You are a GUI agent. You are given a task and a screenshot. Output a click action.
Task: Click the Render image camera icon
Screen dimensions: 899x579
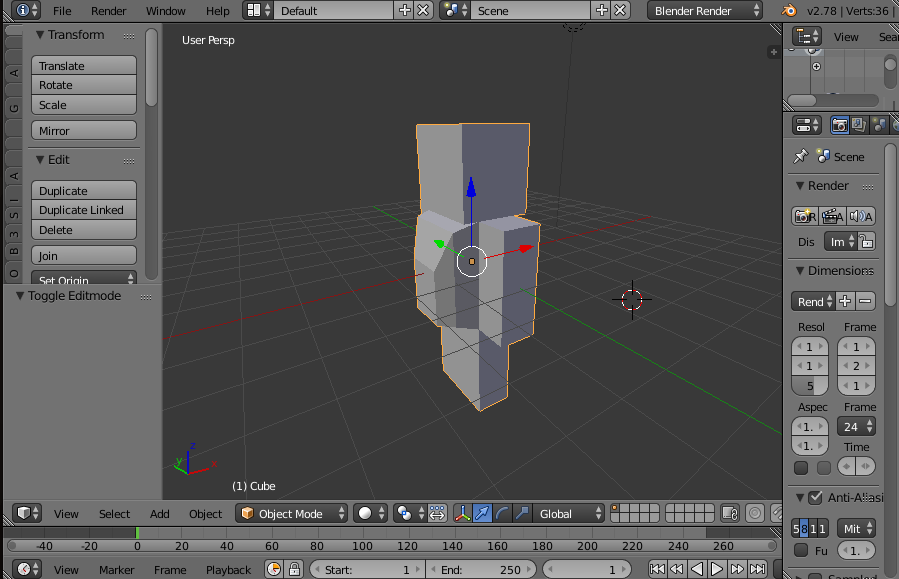coord(803,216)
